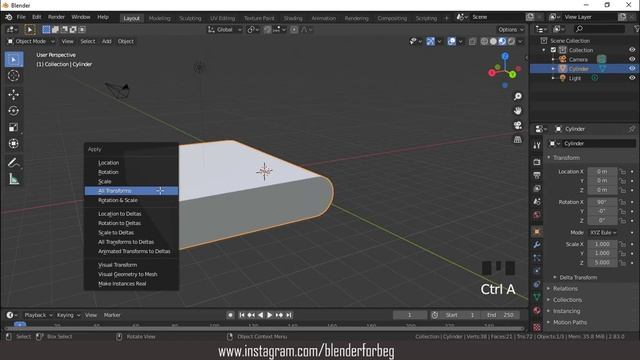Select the Move tool

pyautogui.click(x=14, y=95)
